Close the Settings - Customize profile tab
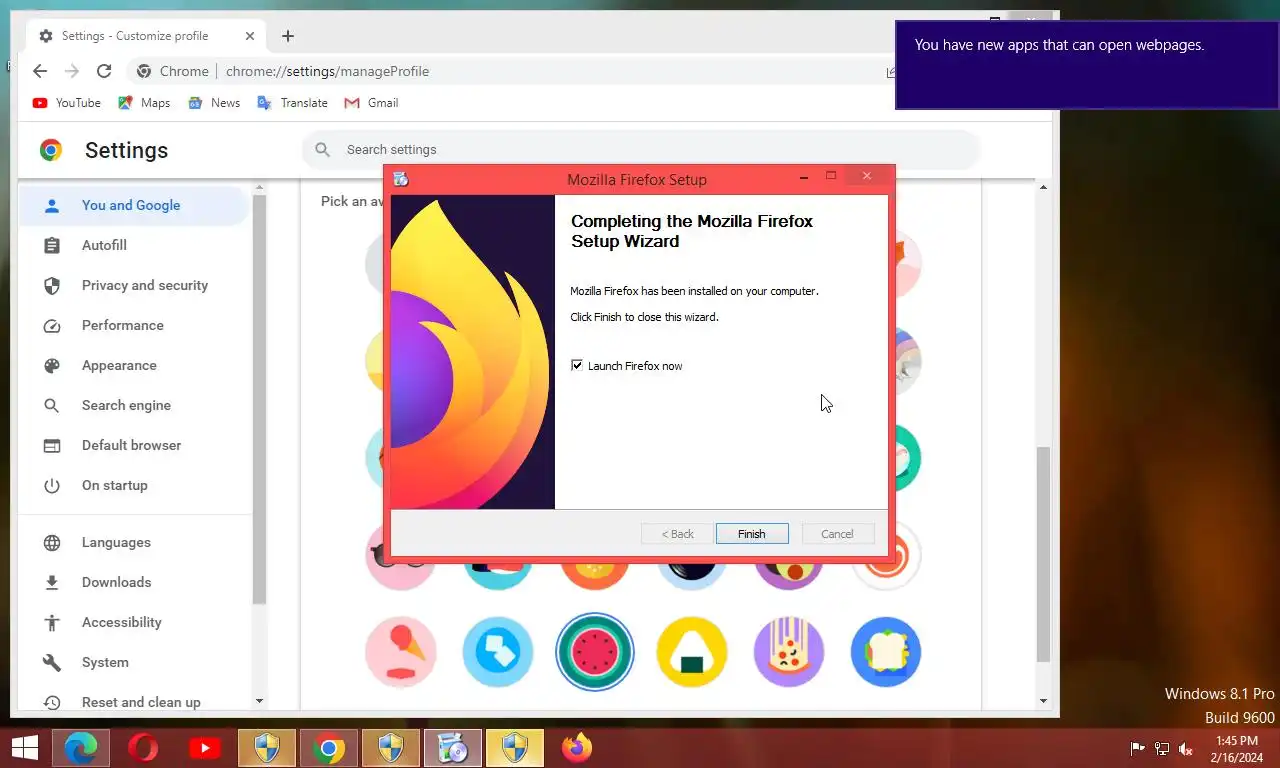Image resolution: width=1280 pixels, height=768 pixels. [250, 36]
